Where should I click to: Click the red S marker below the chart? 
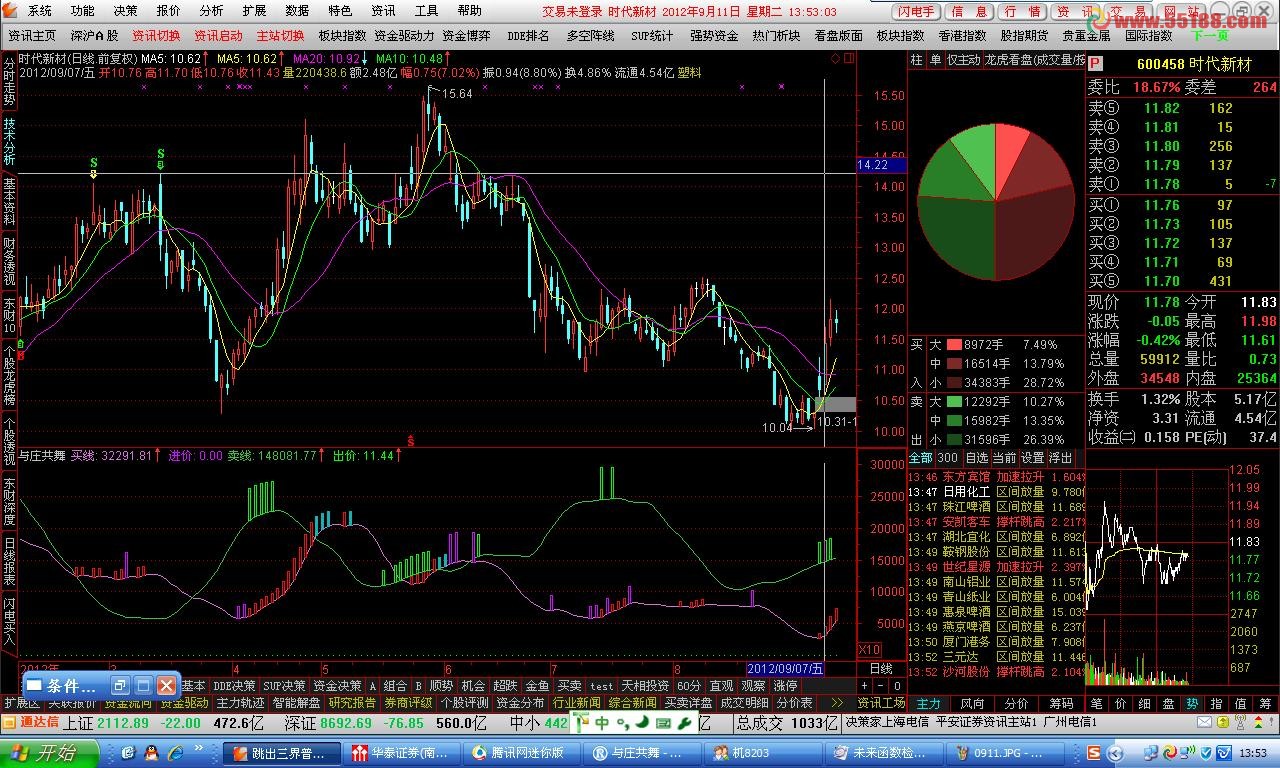click(411, 439)
